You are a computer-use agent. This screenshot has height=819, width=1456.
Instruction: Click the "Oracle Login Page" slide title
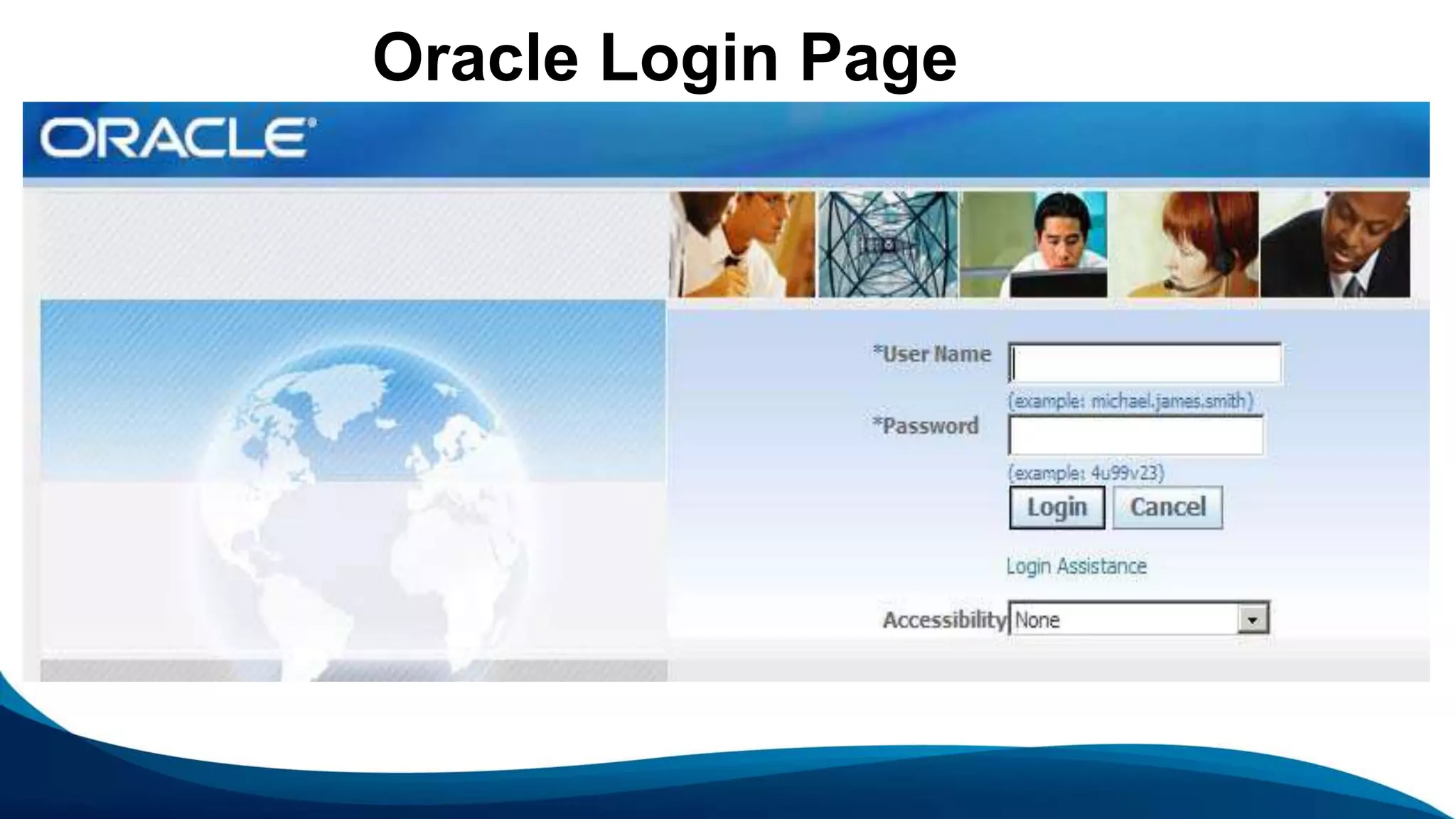point(665,58)
